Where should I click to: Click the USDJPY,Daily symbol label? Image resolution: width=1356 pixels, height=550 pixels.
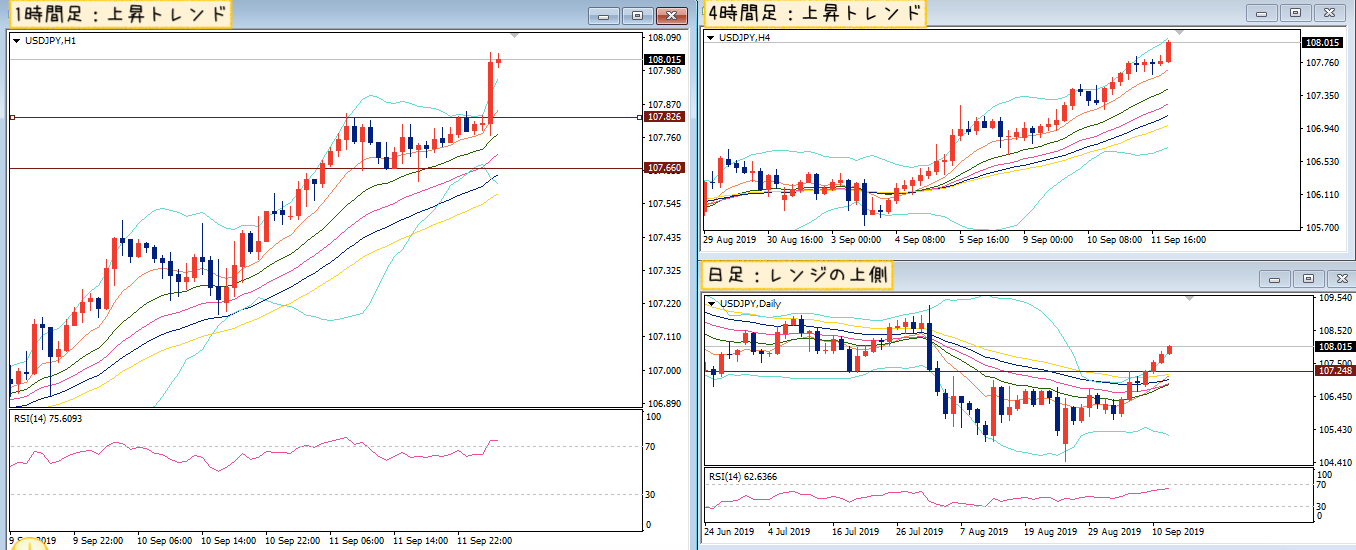[x=752, y=303]
